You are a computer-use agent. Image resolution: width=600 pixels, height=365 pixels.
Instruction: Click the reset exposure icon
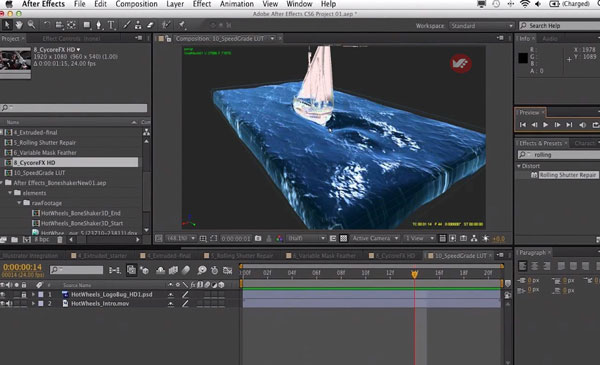pyautogui.click(x=486, y=238)
